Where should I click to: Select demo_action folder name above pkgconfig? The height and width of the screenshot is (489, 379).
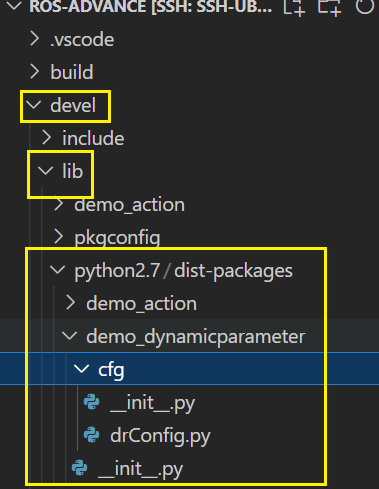129,205
